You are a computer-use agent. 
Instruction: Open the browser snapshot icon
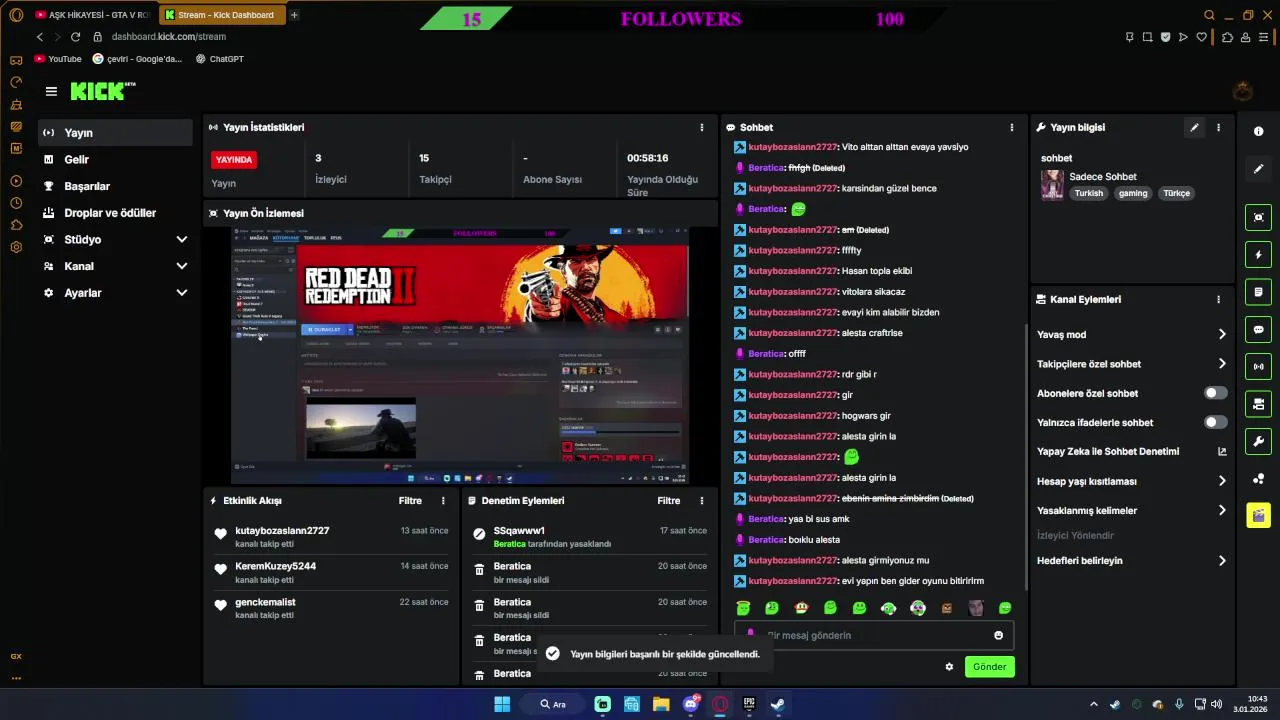pos(1147,37)
